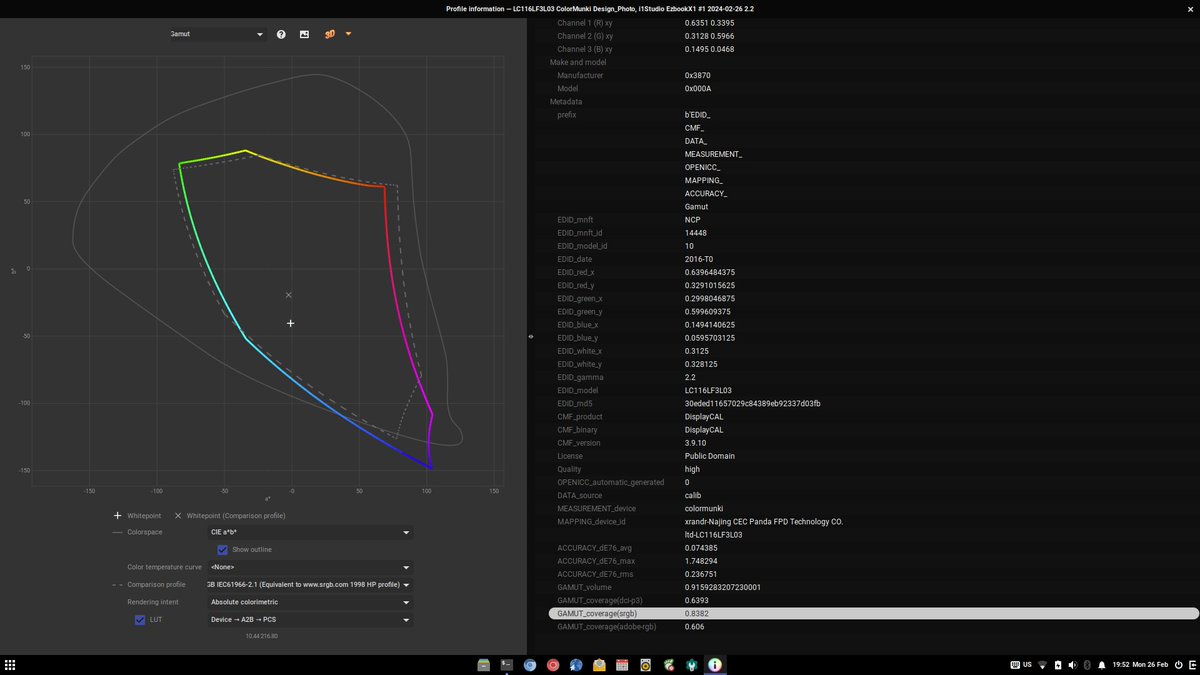Select the DATA_source calib row
Image resolution: width=1200 pixels, height=675 pixels.
[x=873, y=495]
